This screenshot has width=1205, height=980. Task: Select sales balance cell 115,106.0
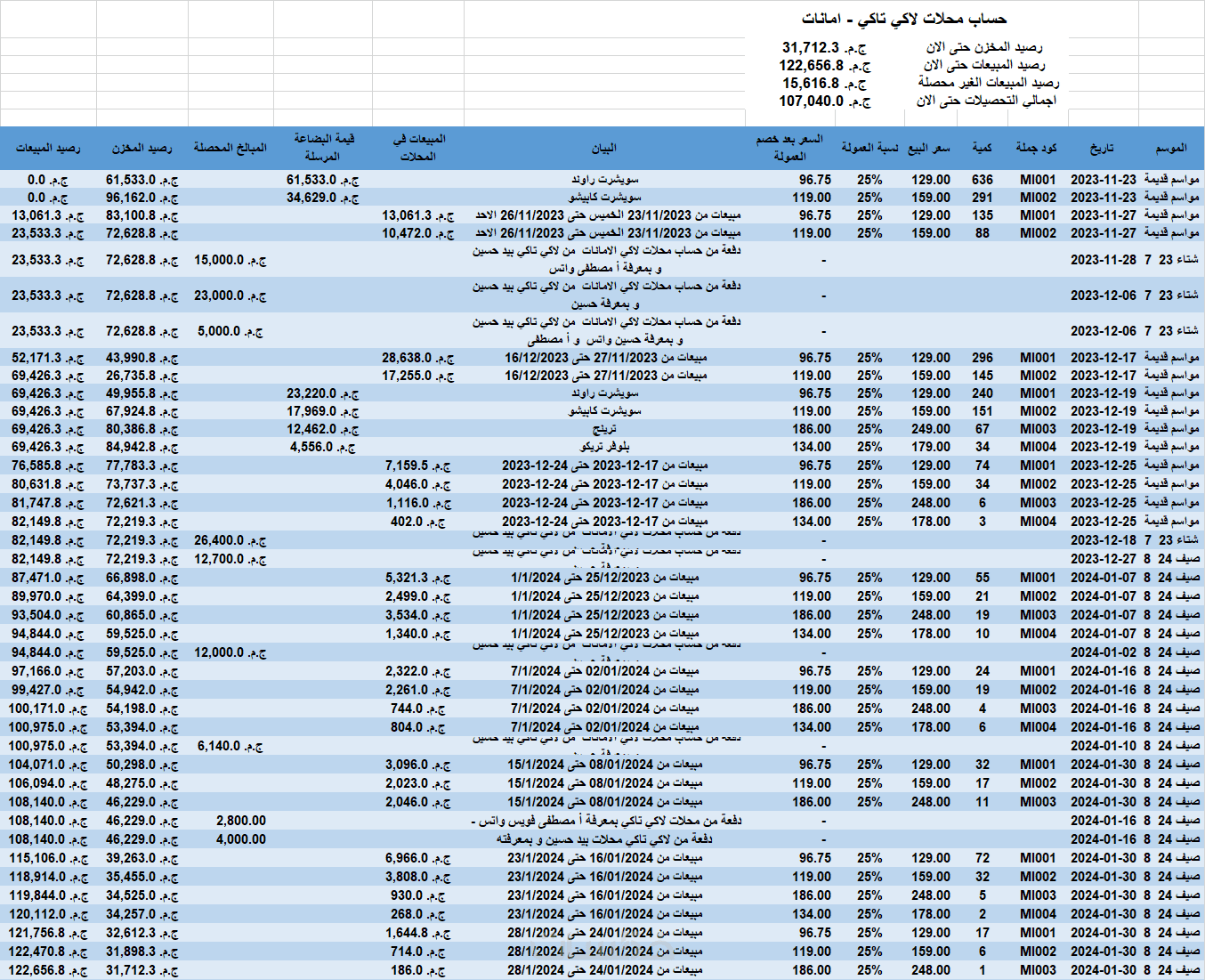coord(48,857)
